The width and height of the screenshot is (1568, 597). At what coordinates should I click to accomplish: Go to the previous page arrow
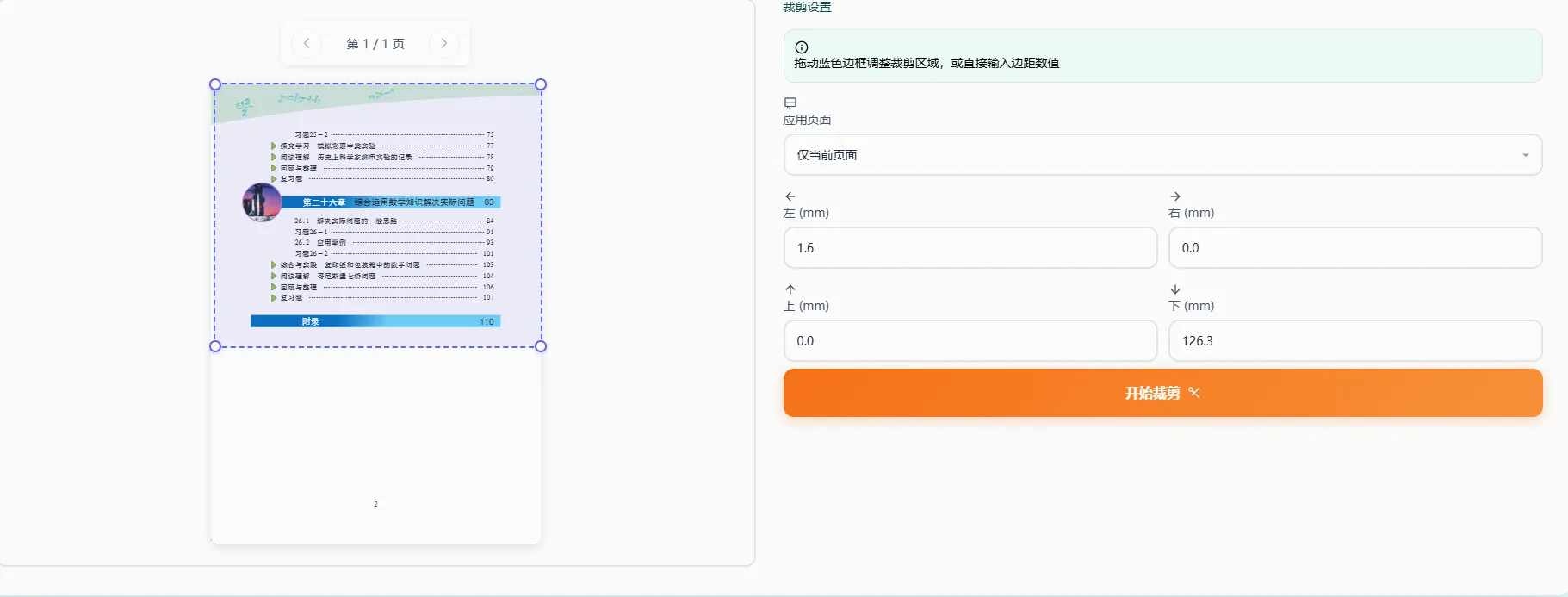[x=307, y=43]
